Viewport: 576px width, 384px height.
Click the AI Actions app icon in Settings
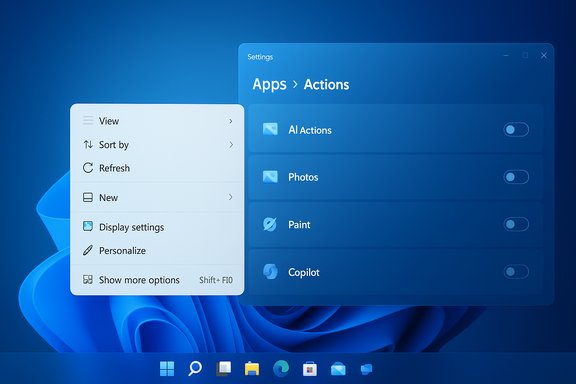coord(270,129)
